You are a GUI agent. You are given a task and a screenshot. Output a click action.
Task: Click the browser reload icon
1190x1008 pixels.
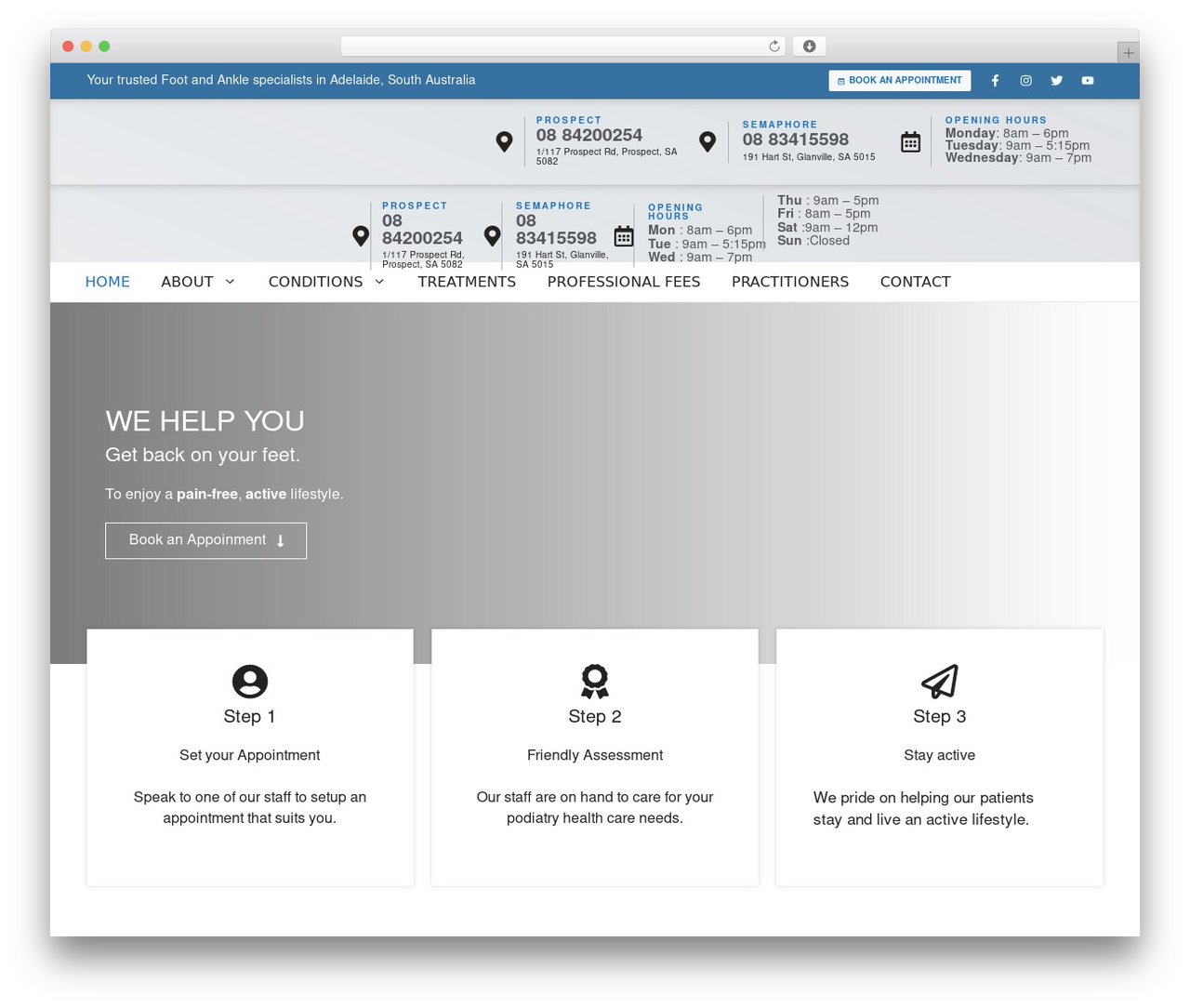point(773,46)
